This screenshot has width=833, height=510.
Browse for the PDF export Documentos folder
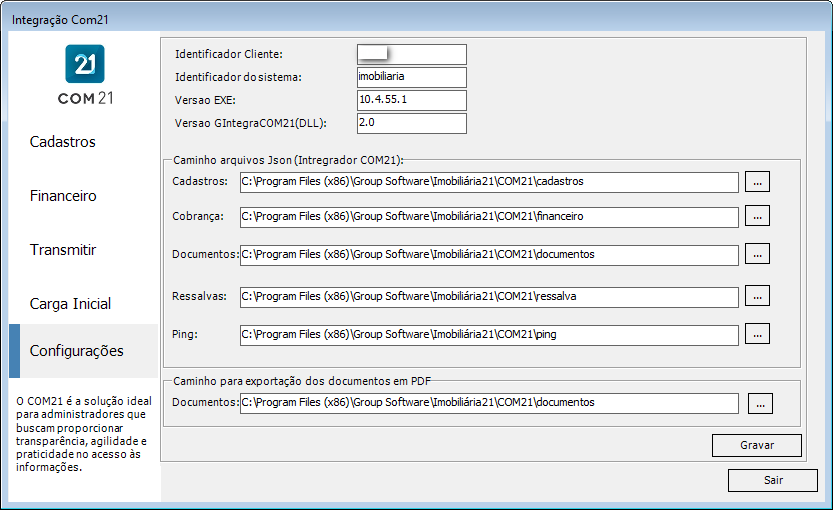[760, 404]
